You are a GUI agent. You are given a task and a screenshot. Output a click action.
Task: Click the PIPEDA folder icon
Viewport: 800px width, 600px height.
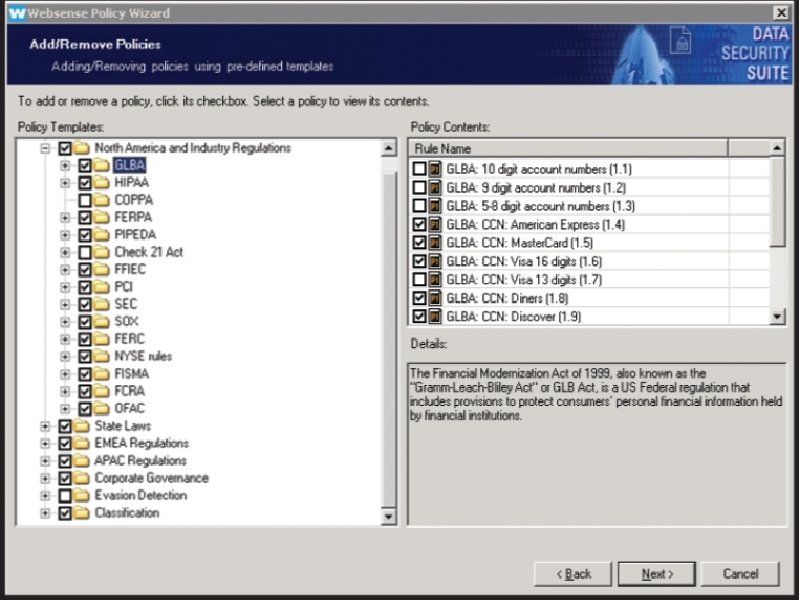(x=102, y=235)
